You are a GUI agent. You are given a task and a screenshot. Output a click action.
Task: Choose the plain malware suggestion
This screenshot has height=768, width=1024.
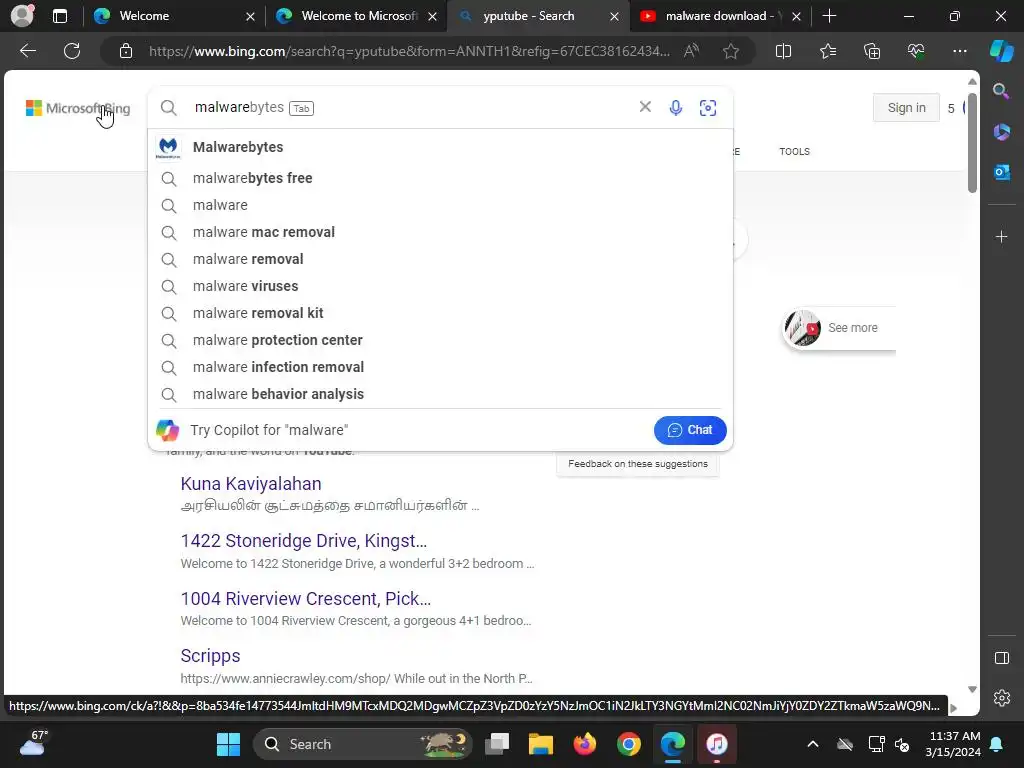[441, 205]
